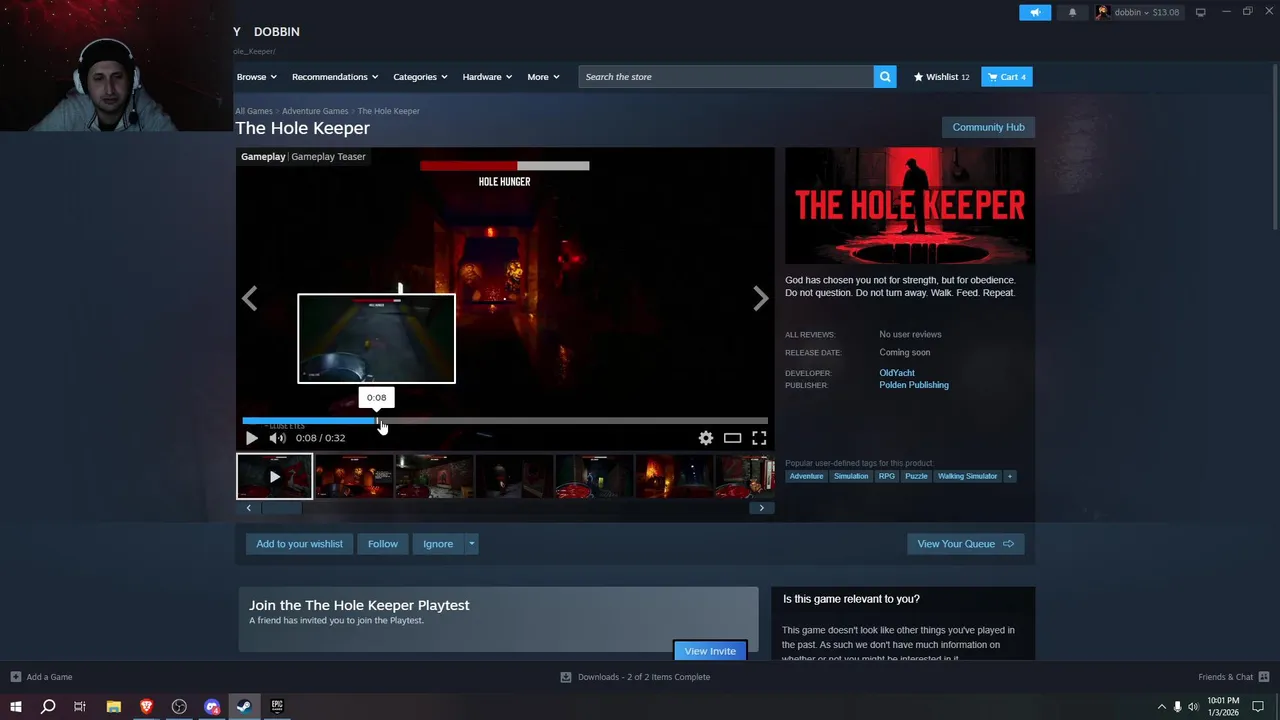Select the Gameplay video label
The image size is (1280, 720).
coord(263,157)
